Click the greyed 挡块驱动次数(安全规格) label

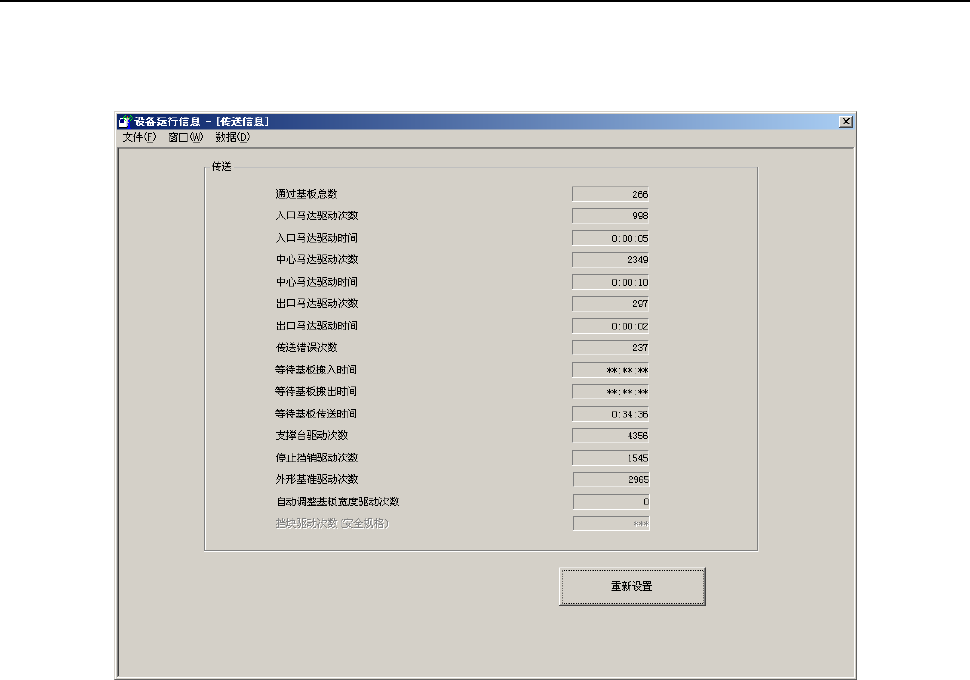pos(332,523)
